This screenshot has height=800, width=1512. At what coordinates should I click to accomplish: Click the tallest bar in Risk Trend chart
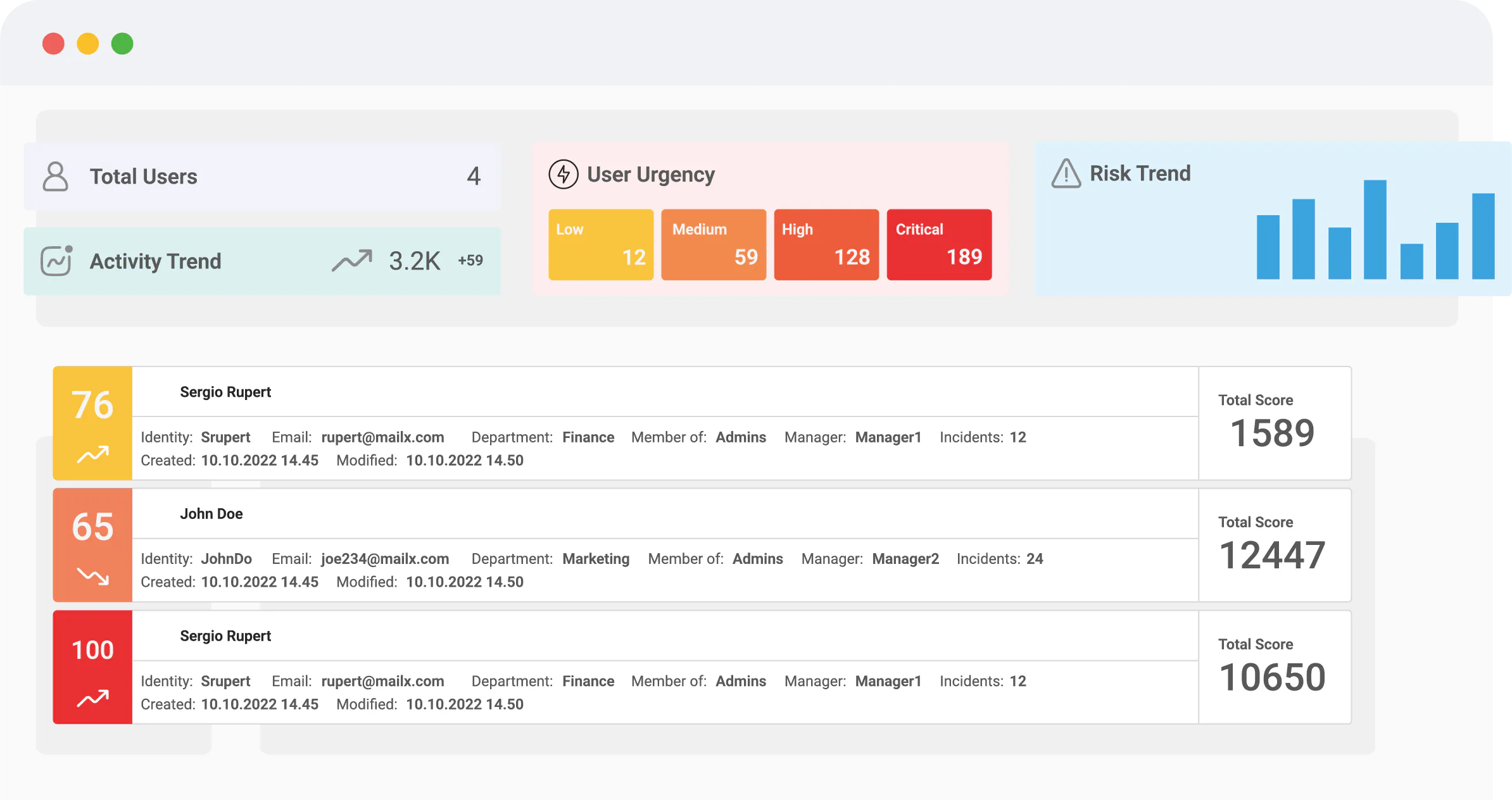pyautogui.click(x=1375, y=230)
